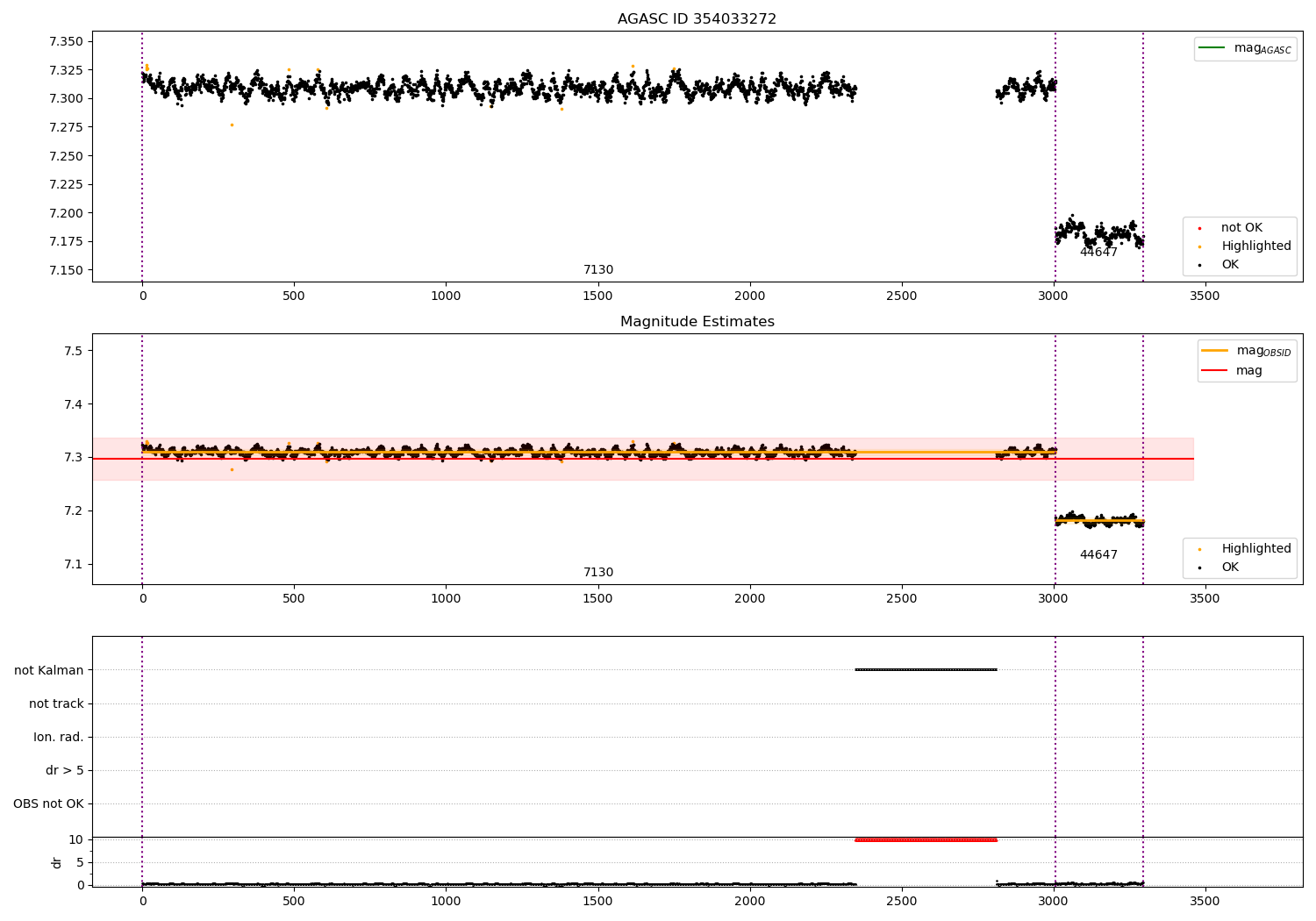The image size is (1316, 921).
Task: Click the 7.3 tick in Magnitude Estimates plot
Action: click(x=74, y=458)
